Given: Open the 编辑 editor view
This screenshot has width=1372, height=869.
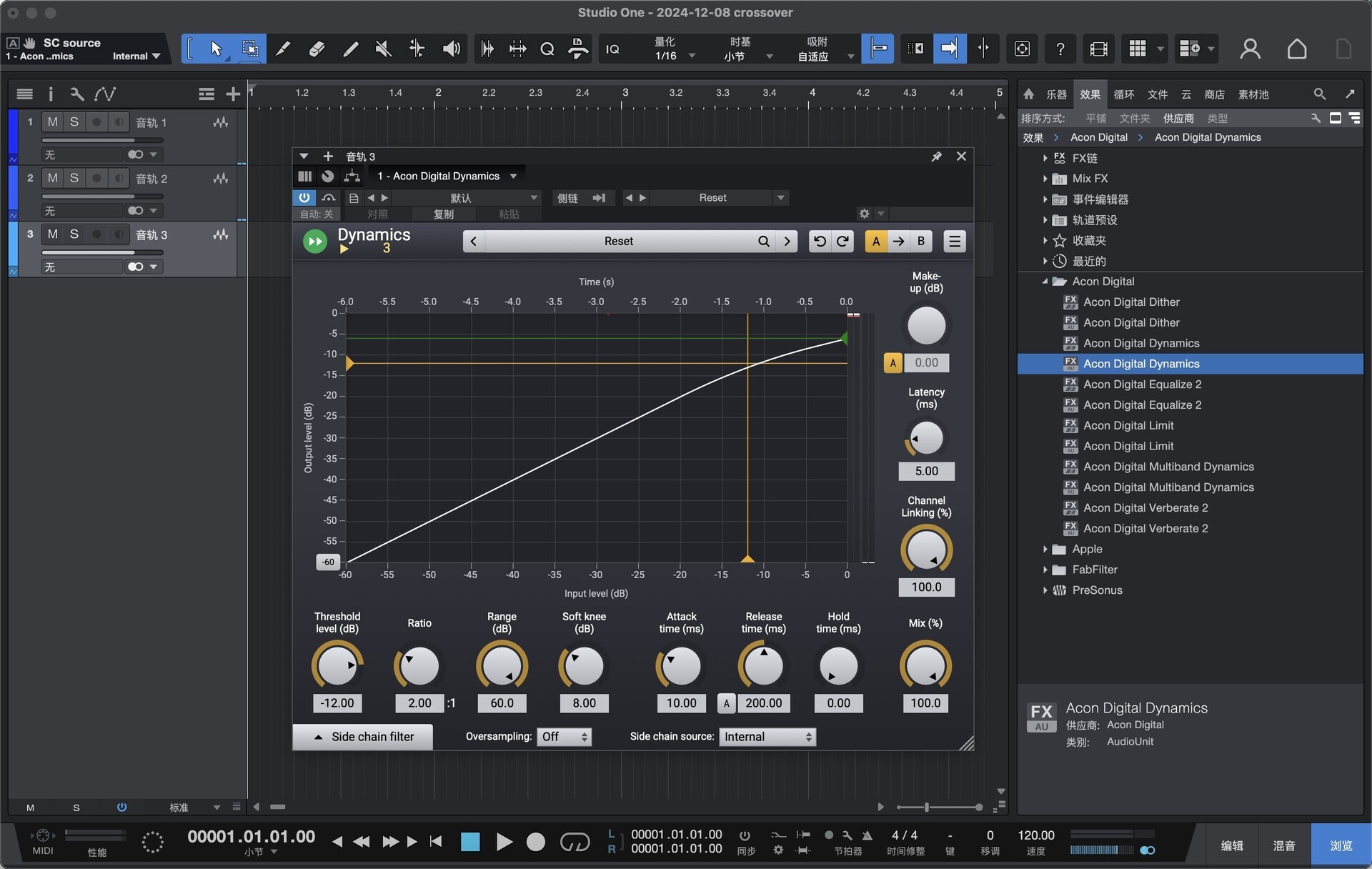Looking at the screenshot, I should [1231, 846].
